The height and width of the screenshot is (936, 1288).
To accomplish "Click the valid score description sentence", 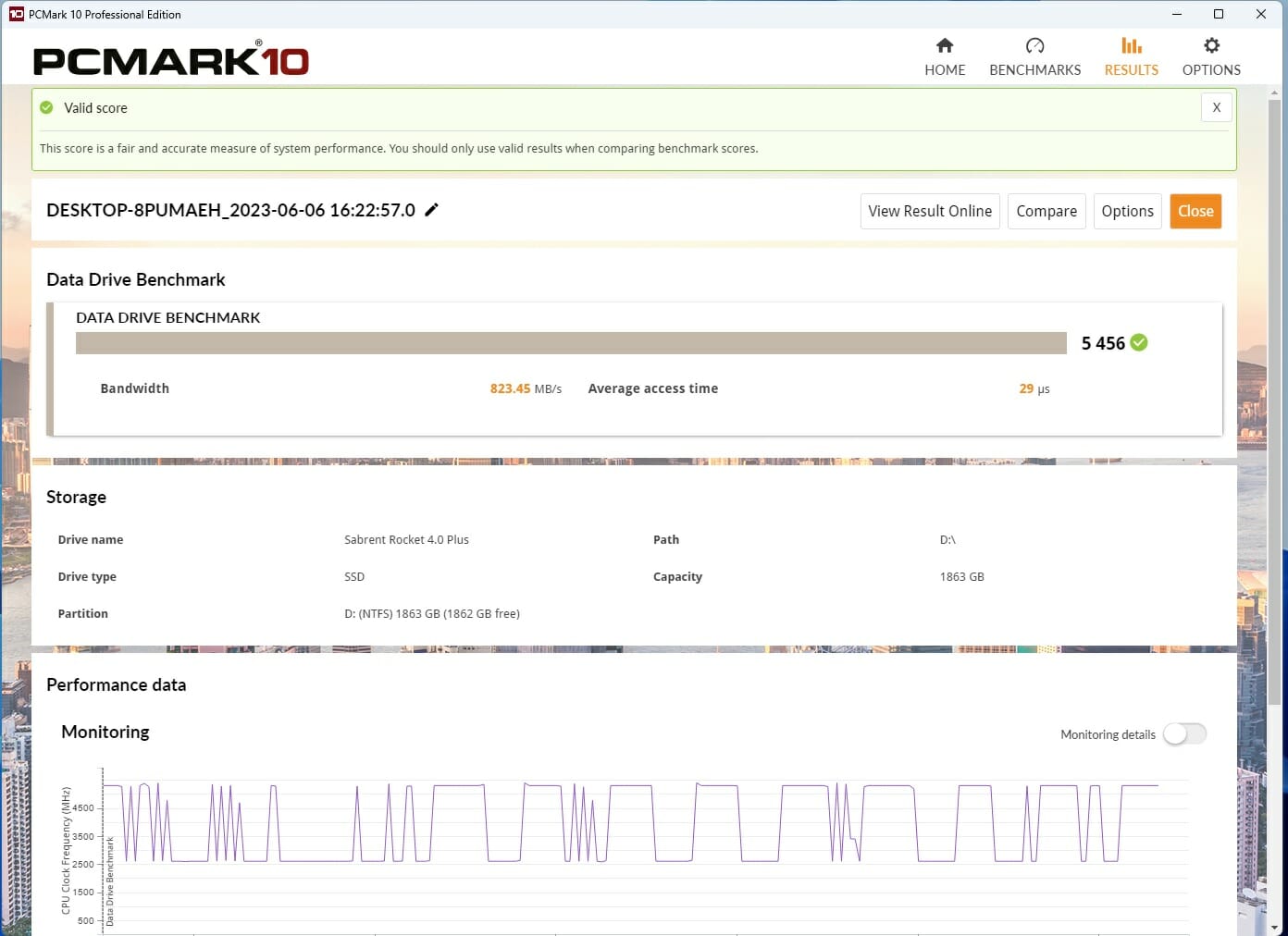I will pyautogui.click(x=399, y=149).
